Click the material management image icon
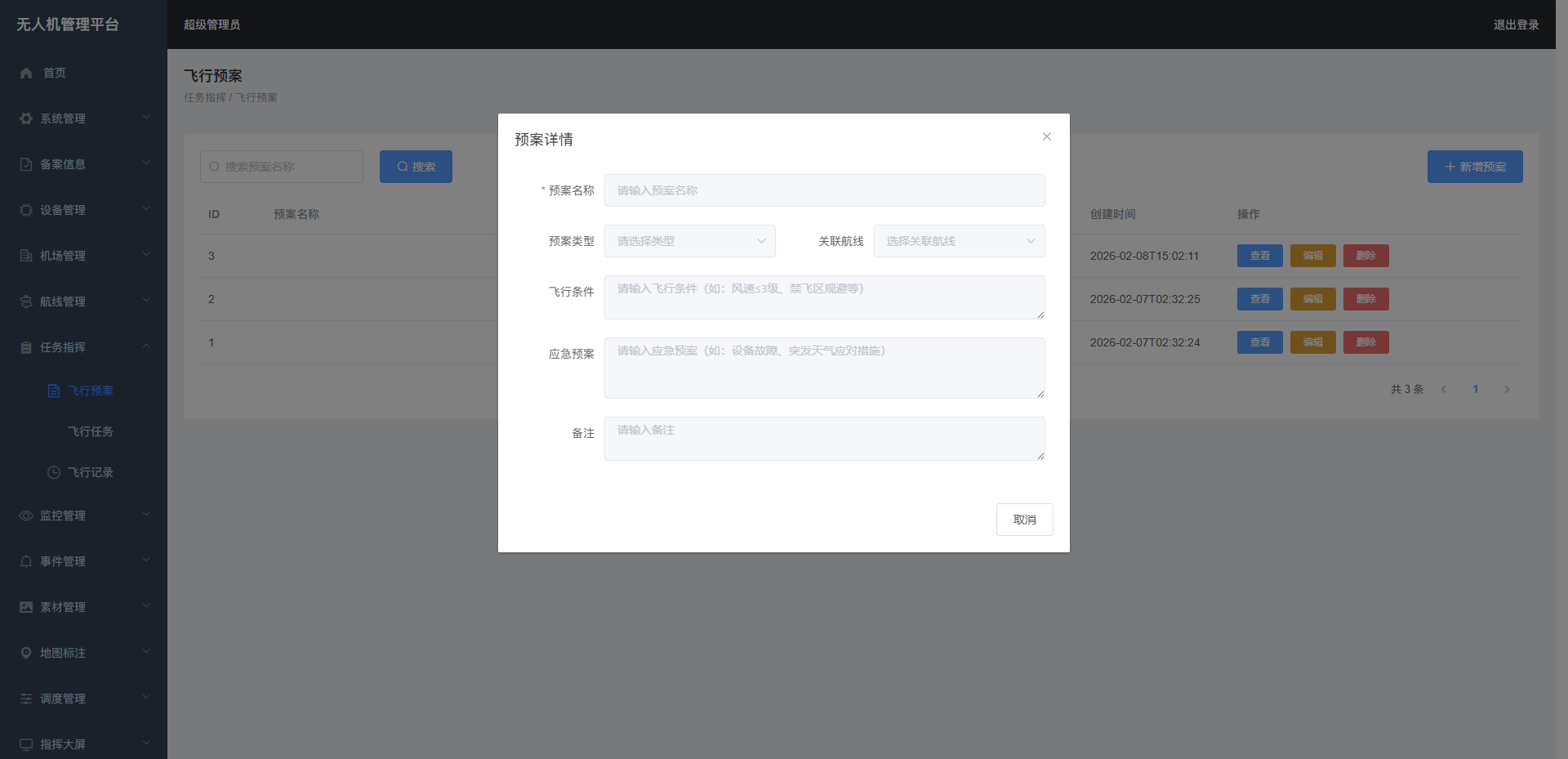The height and width of the screenshot is (759, 1568). point(26,607)
